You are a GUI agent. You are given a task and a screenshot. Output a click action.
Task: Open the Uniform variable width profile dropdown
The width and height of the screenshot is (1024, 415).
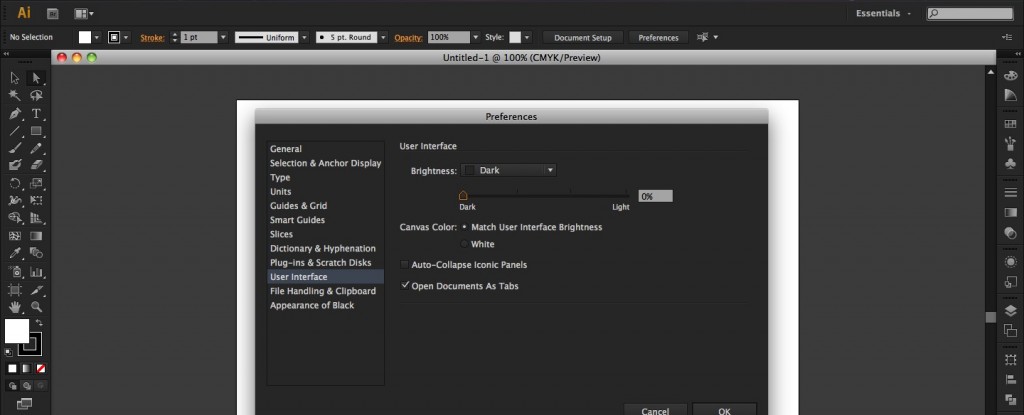tap(304, 37)
